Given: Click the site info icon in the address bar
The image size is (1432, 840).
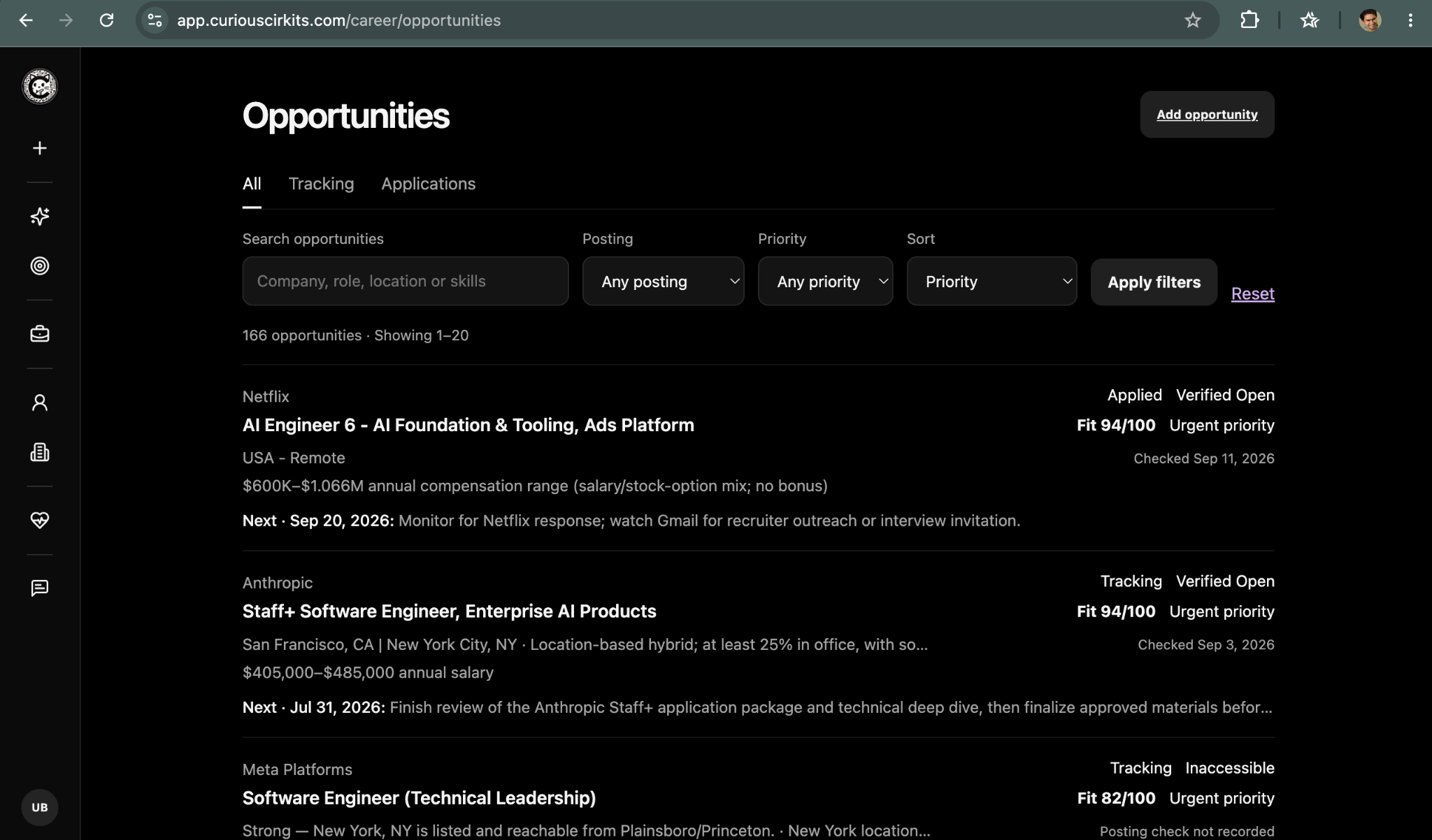Looking at the screenshot, I should [x=155, y=20].
